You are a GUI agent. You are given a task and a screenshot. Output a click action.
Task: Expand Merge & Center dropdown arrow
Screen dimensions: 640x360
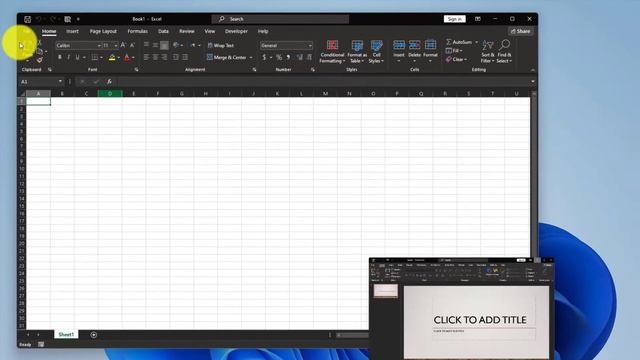(251, 58)
